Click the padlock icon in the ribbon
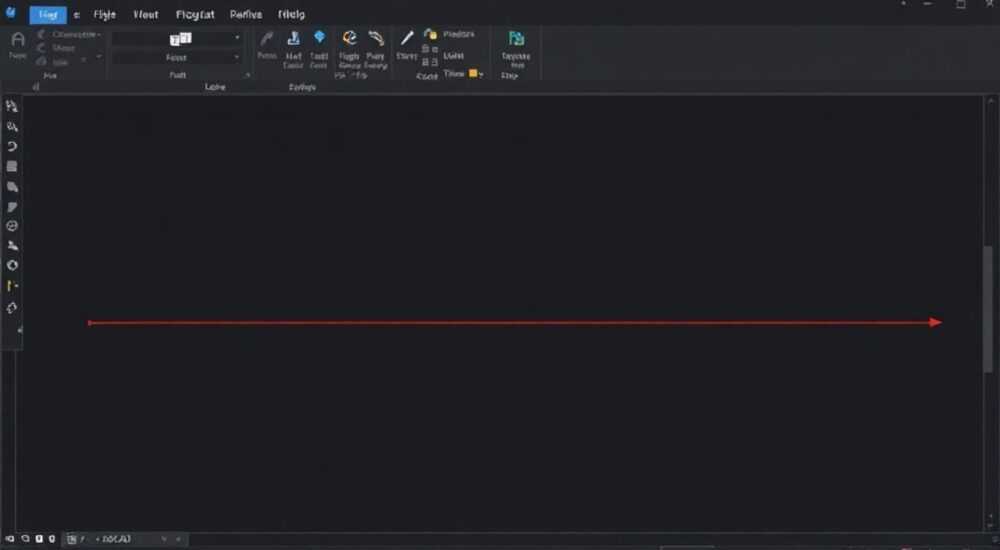This screenshot has height=550, width=1000. tap(430, 34)
